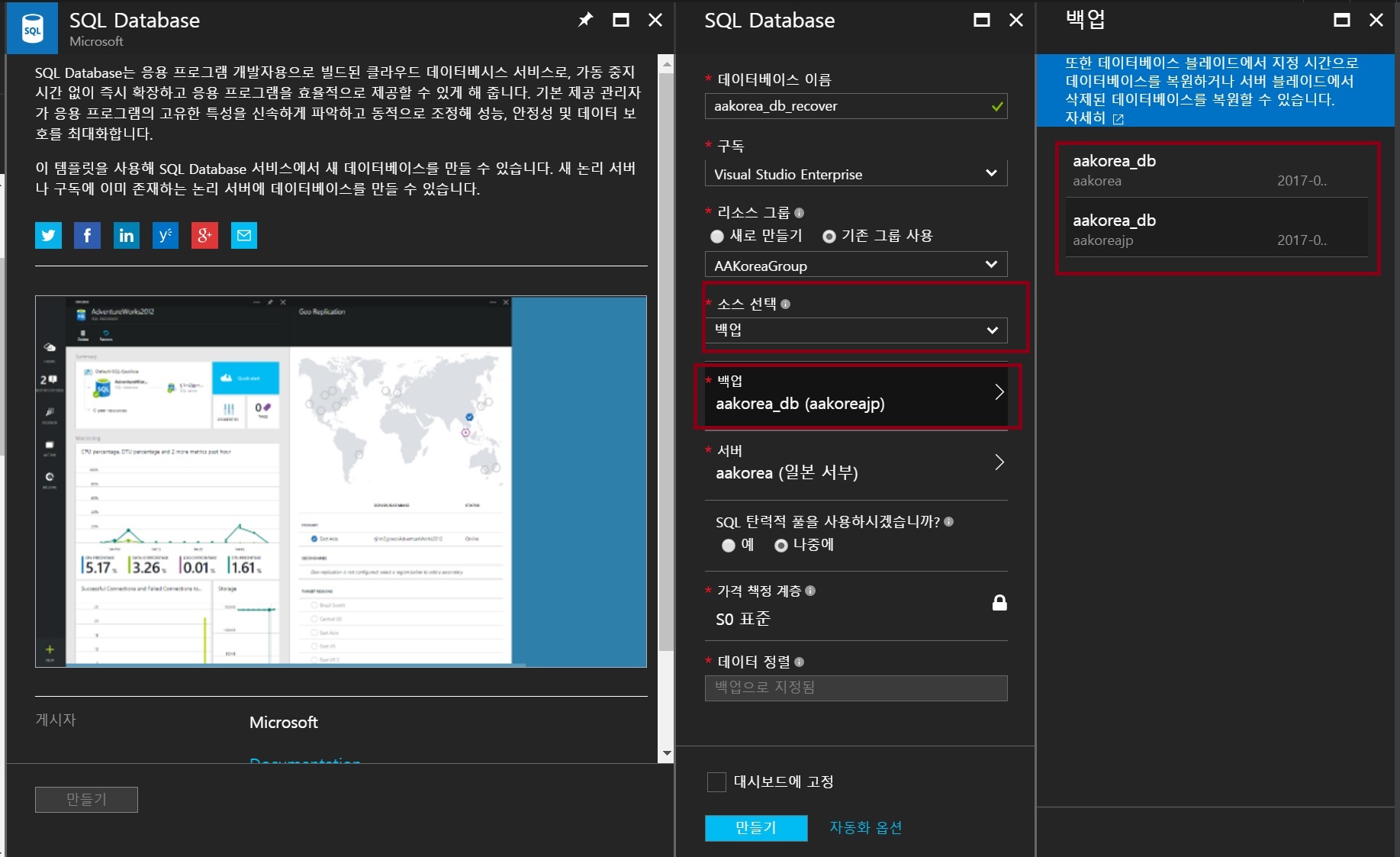The height and width of the screenshot is (857, 1400).
Task: Close the 백업 blade
Action: tap(1376, 20)
